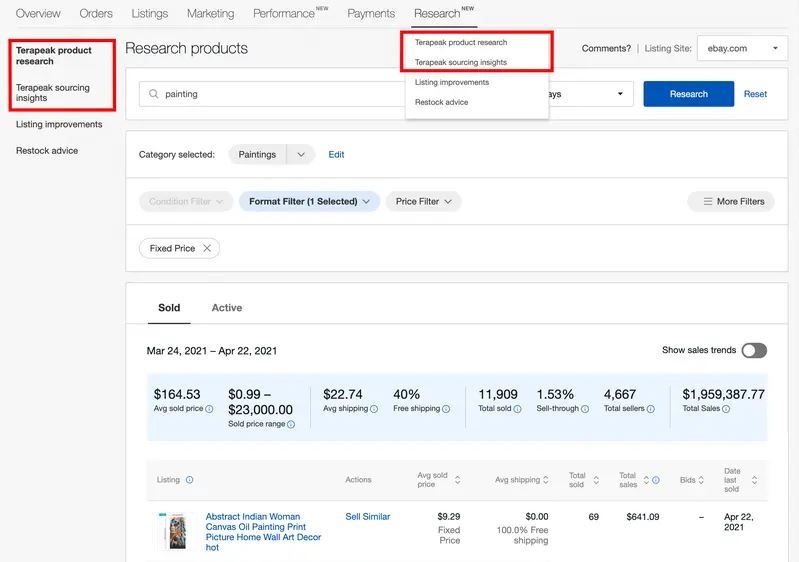Open the More Filters button
Viewport: 799px width, 562px height.
(x=731, y=201)
